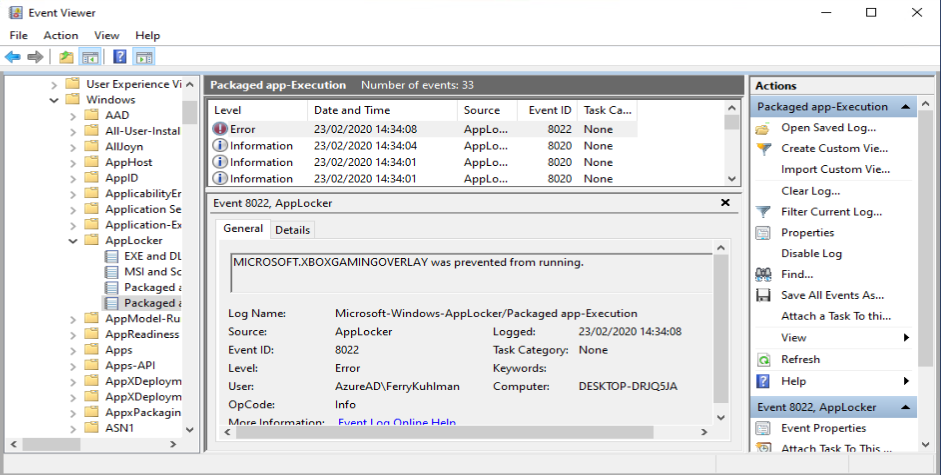Click Import Custom View action

(x=835, y=169)
